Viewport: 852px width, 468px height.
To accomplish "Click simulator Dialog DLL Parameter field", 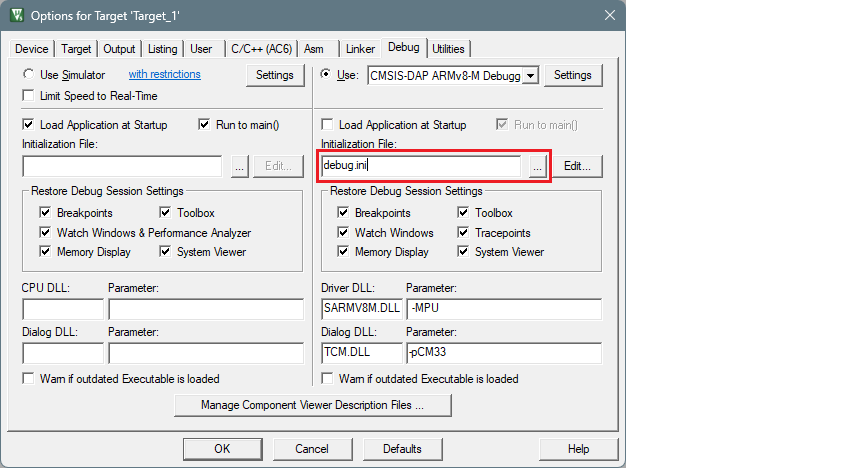I will [206, 353].
